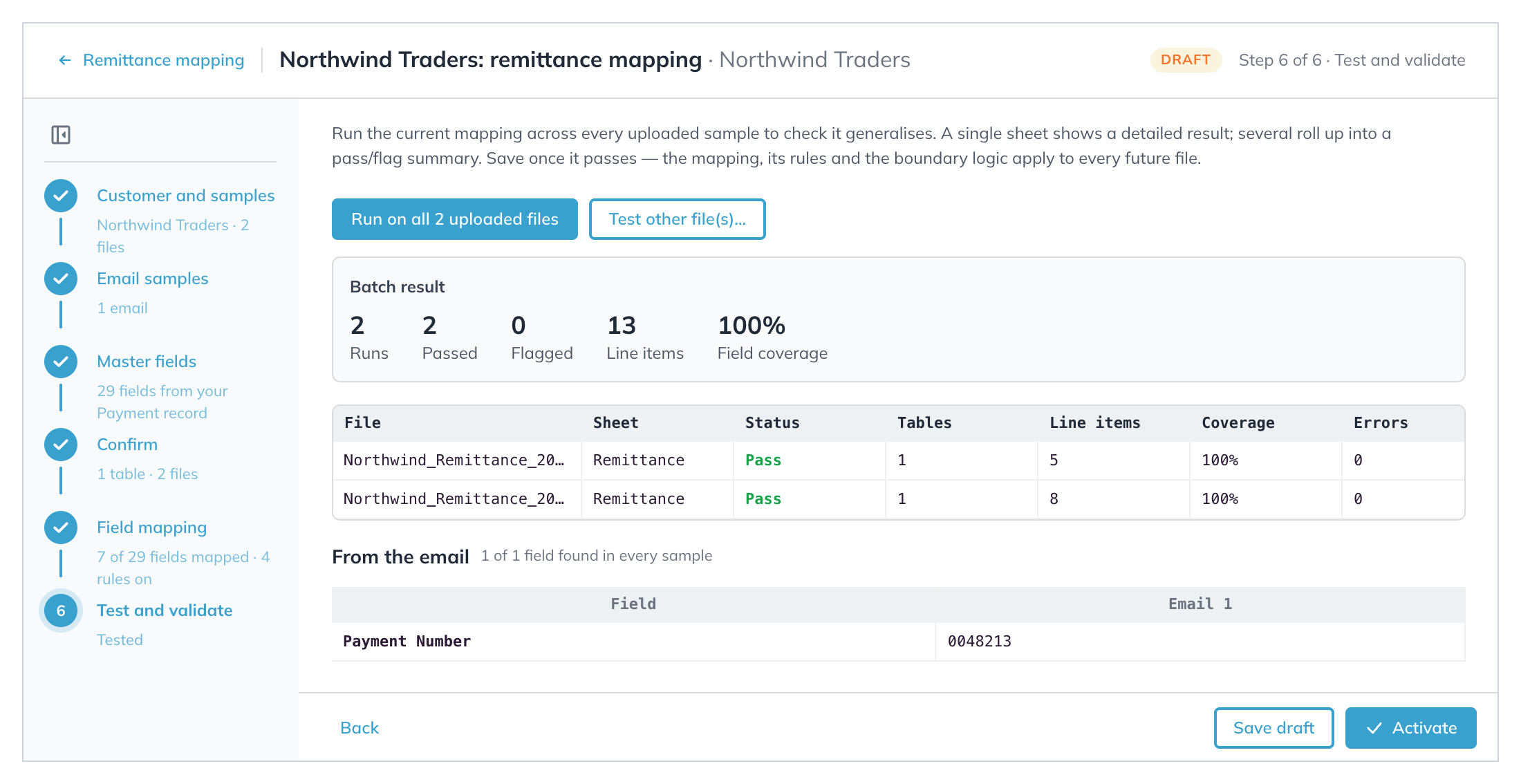Activate the mapping
Screen dimensions: 1521x784
coord(1410,728)
